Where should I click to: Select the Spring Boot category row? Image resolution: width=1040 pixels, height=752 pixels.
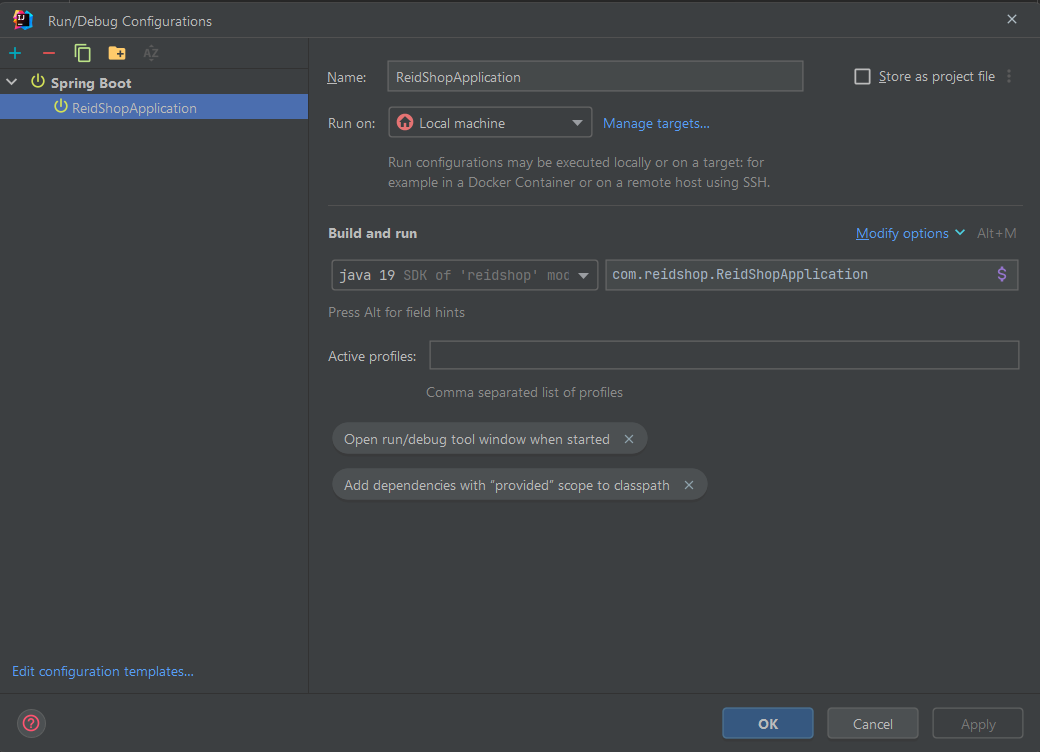tap(154, 82)
